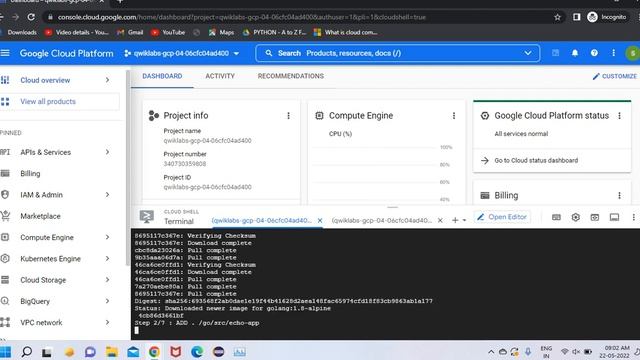Open Chrome from the taskbar
640x360 pixels.
[x=154, y=352]
